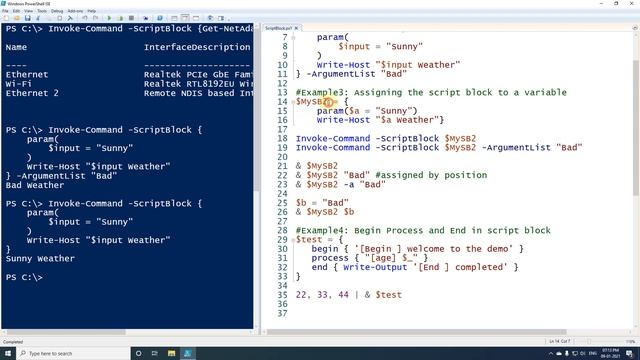Screen dimensions: 640x360
Task: Copy selection using the Copy icon
Action: (49, 18)
